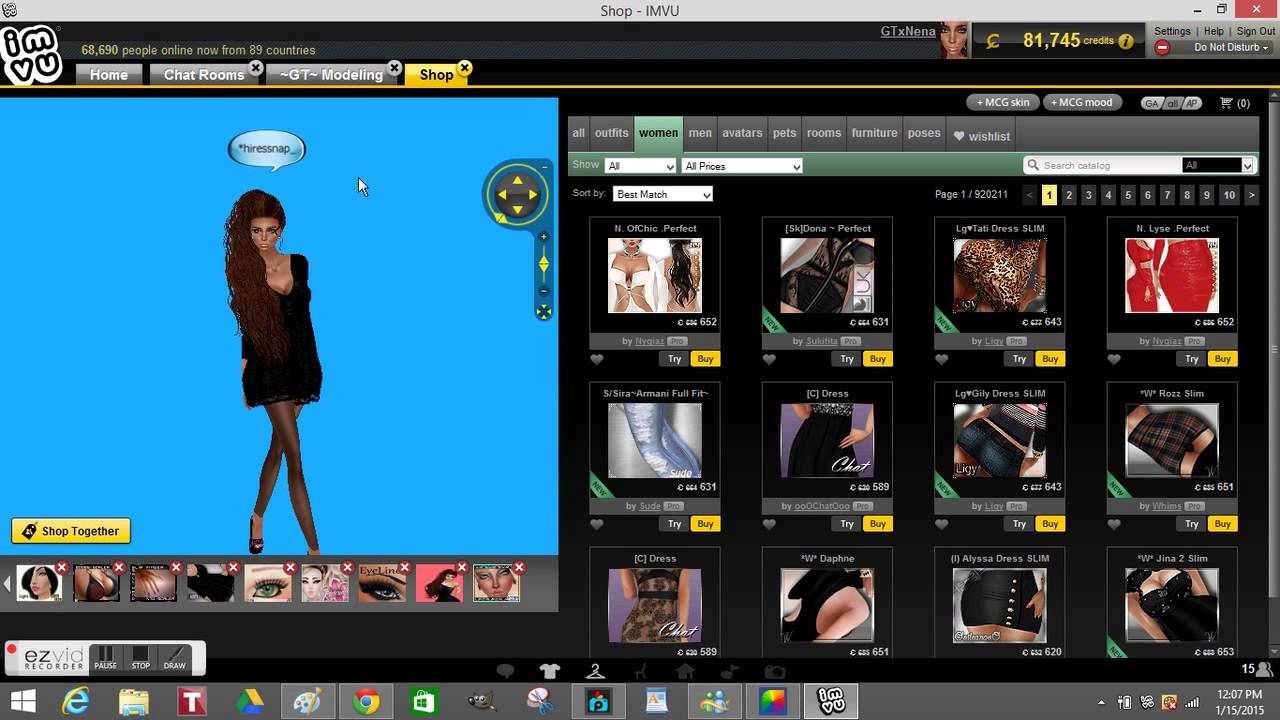1280x720 pixels.
Task: Toggle the 'all' rating filter
Action: click(1172, 104)
